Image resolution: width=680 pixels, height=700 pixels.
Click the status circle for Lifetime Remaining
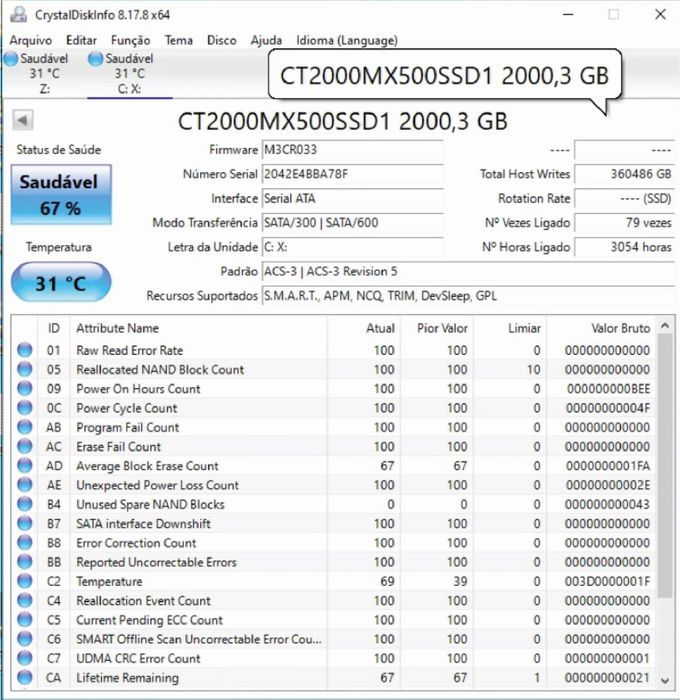point(25,677)
